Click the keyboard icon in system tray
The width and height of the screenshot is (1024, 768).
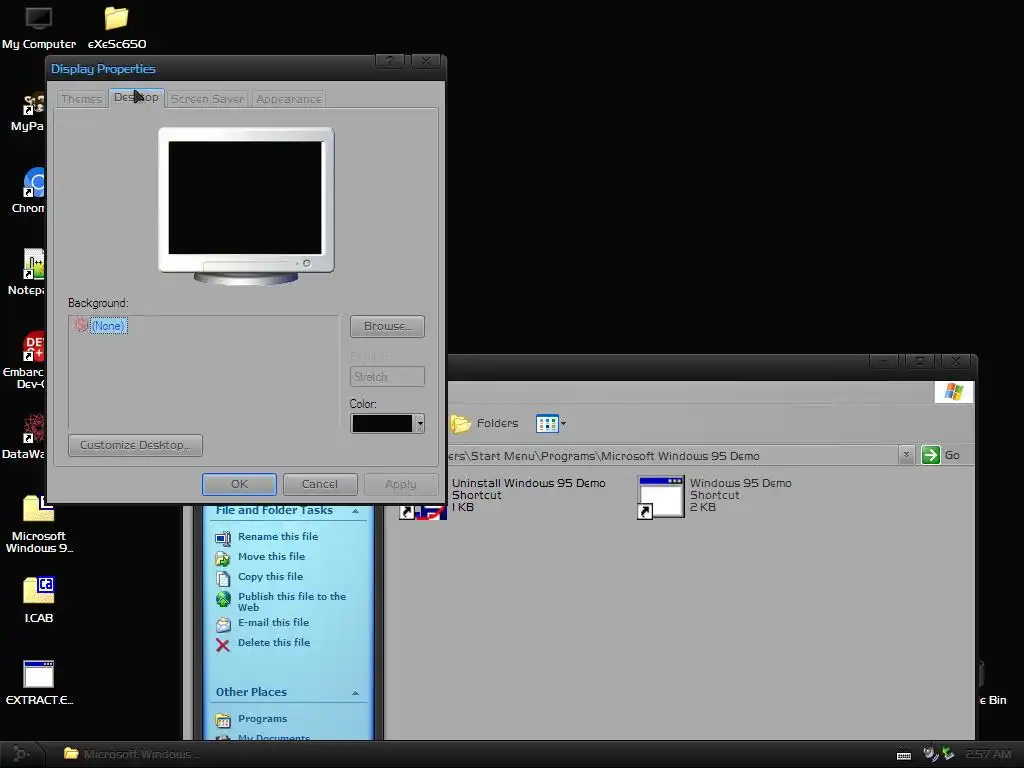(x=904, y=756)
